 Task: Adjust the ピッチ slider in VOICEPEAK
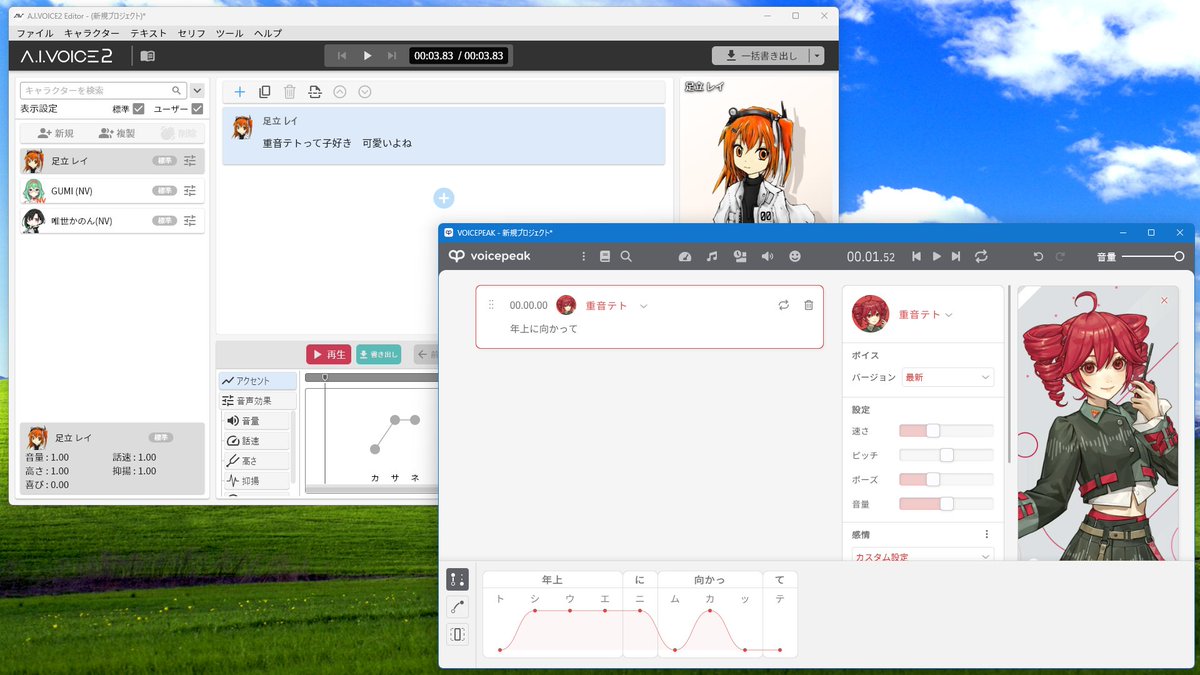946,455
